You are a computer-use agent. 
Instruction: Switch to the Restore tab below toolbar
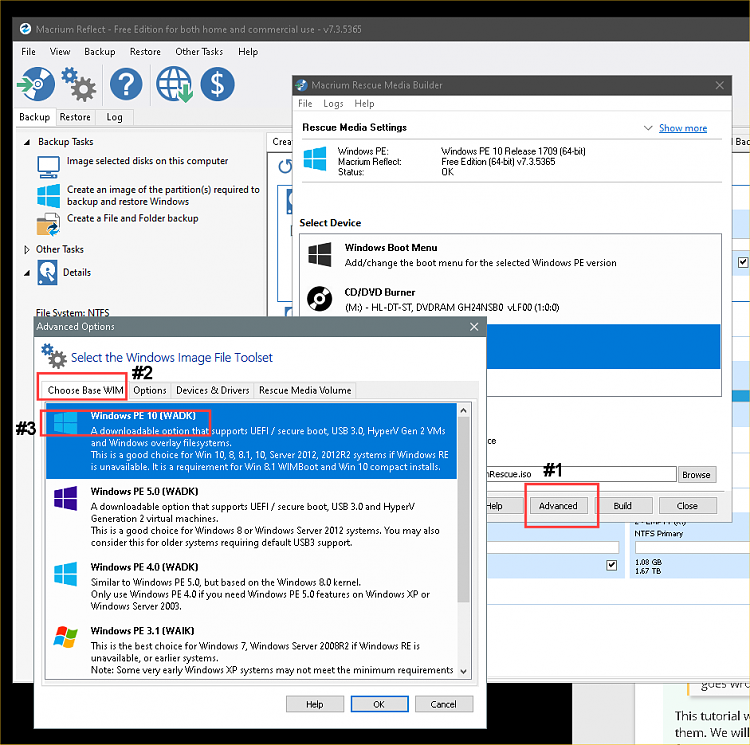[75, 117]
